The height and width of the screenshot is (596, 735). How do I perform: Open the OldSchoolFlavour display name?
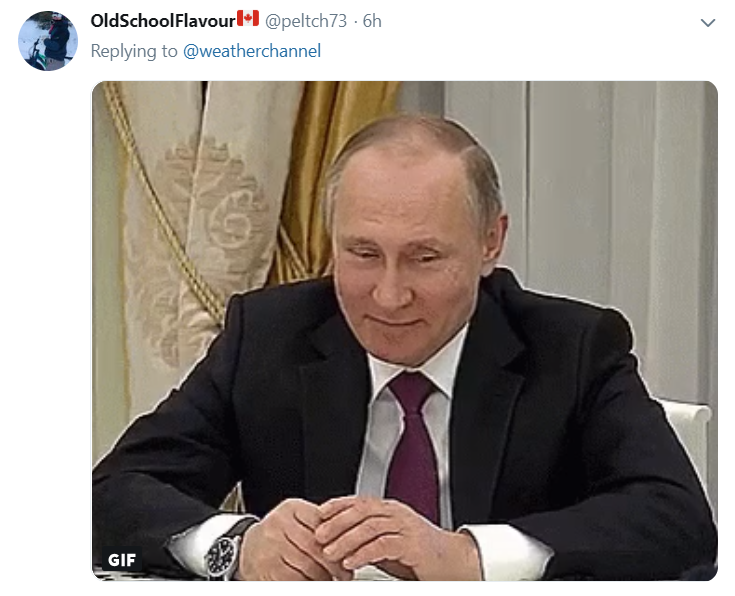point(163,21)
